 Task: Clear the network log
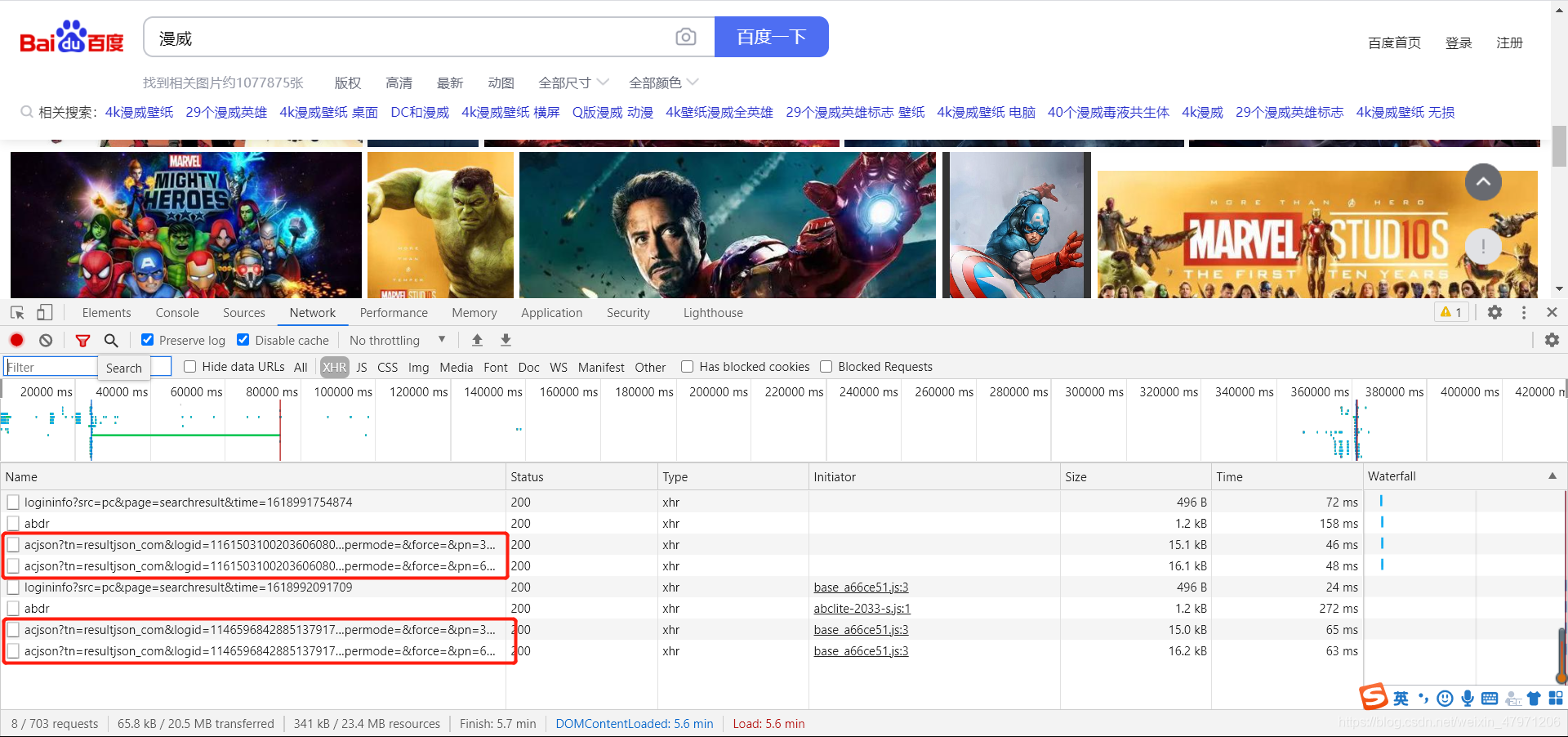(x=46, y=340)
